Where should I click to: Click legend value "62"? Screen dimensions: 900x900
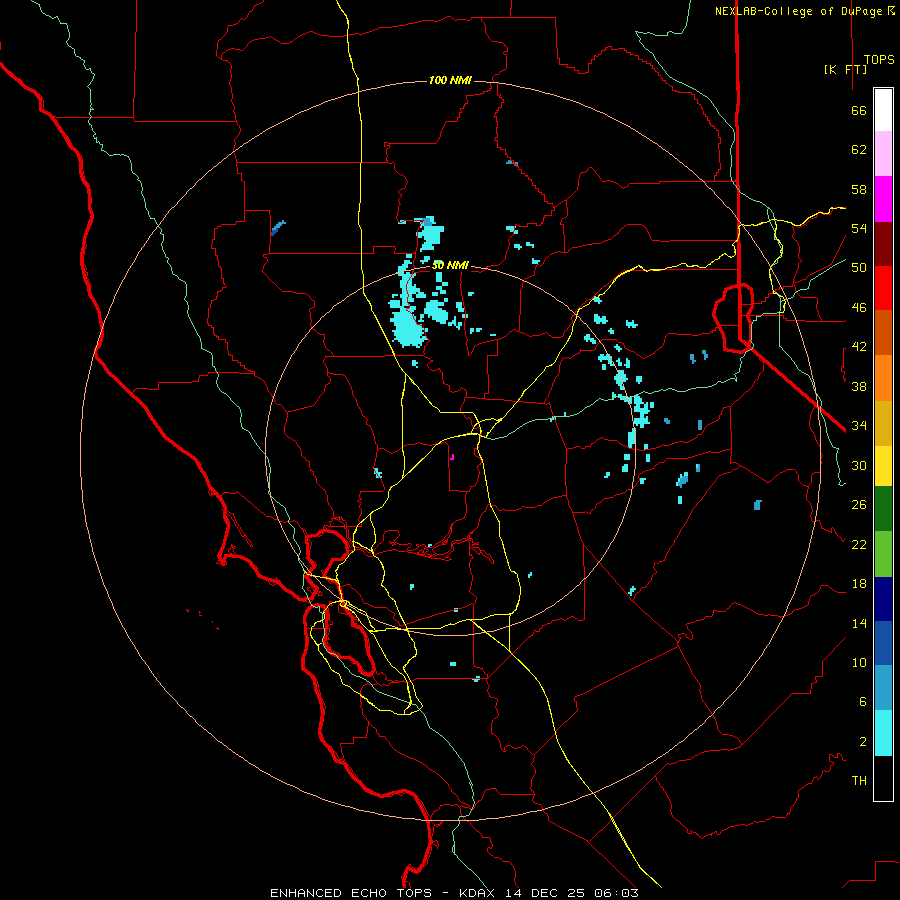pyautogui.click(x=859, y=150)
